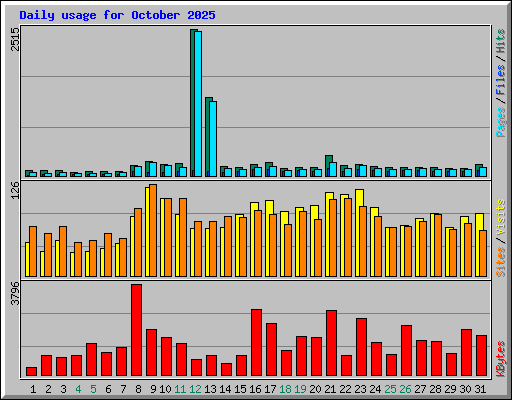The image size is (512, 400).
Task: Select the orange visits bar for day 11
Action: (x=183, y=237)
